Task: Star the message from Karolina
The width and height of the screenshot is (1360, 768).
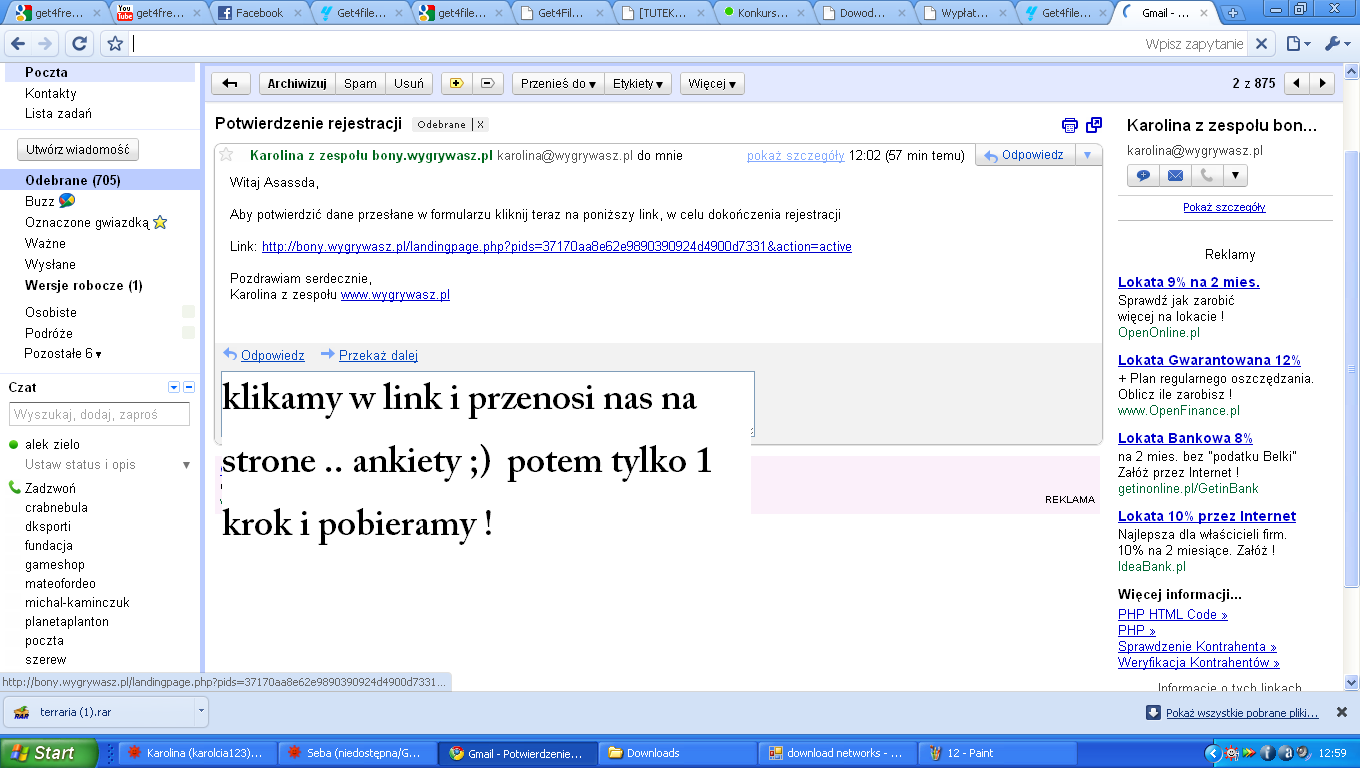Action: [226, 155]
